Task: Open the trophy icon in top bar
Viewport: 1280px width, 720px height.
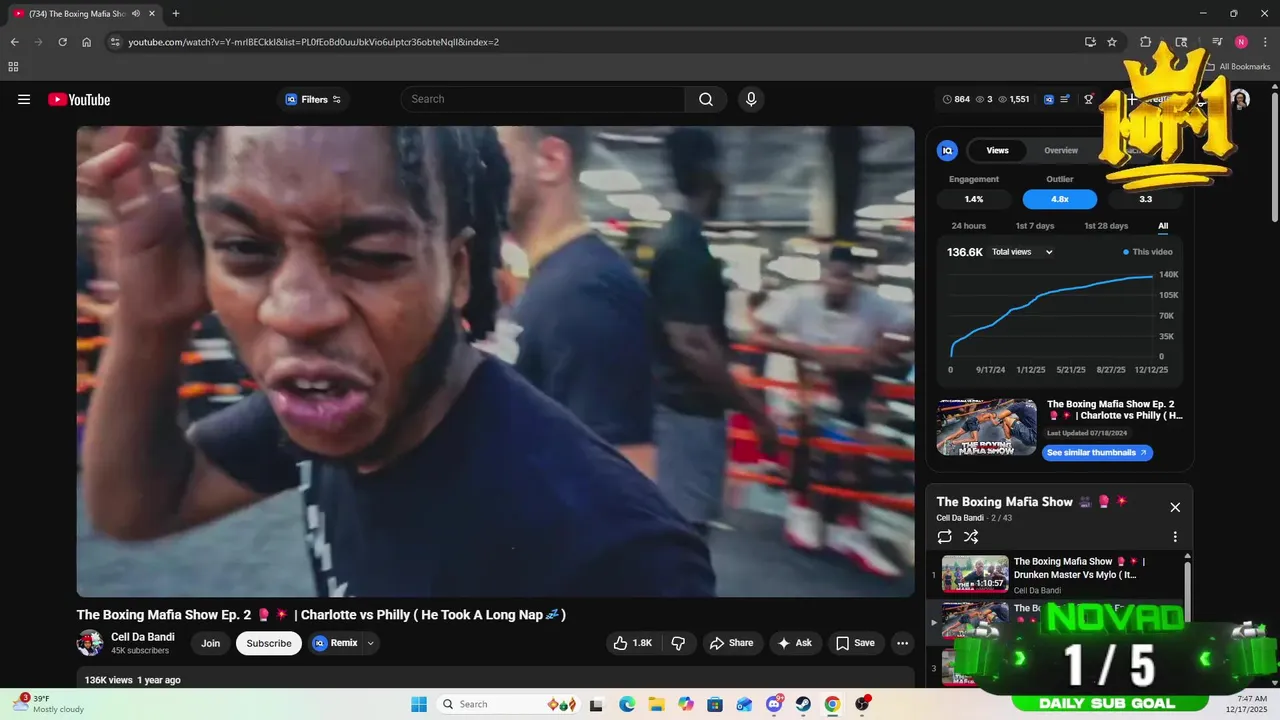Action: (x=1088, y=99)
